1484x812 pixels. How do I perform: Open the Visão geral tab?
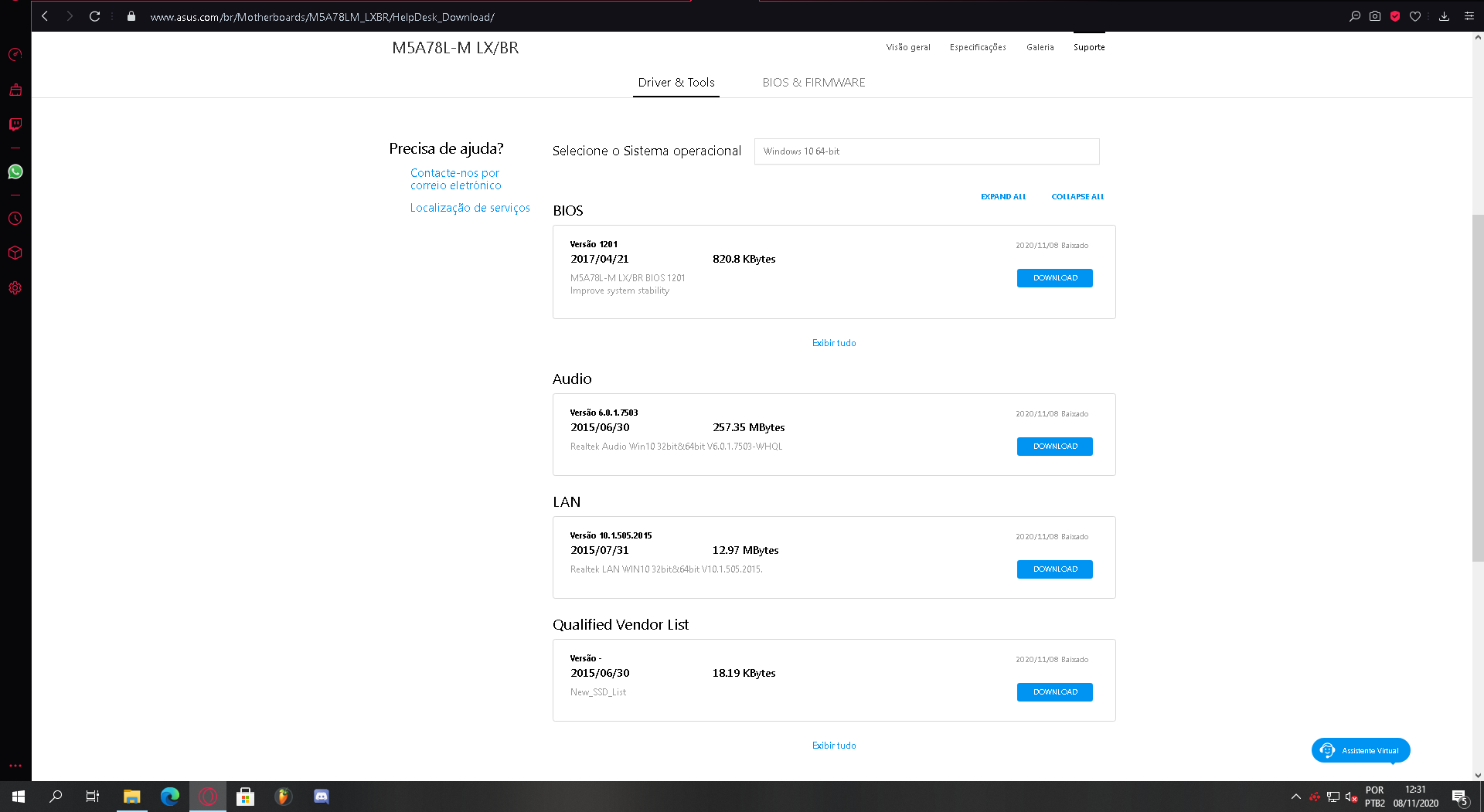point(908,47)
